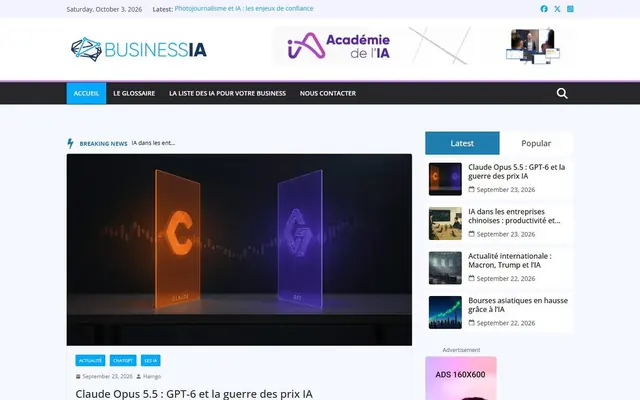Go to the Accueil menu item
This screenshot has width=640, height=400.
pos(86,93)
